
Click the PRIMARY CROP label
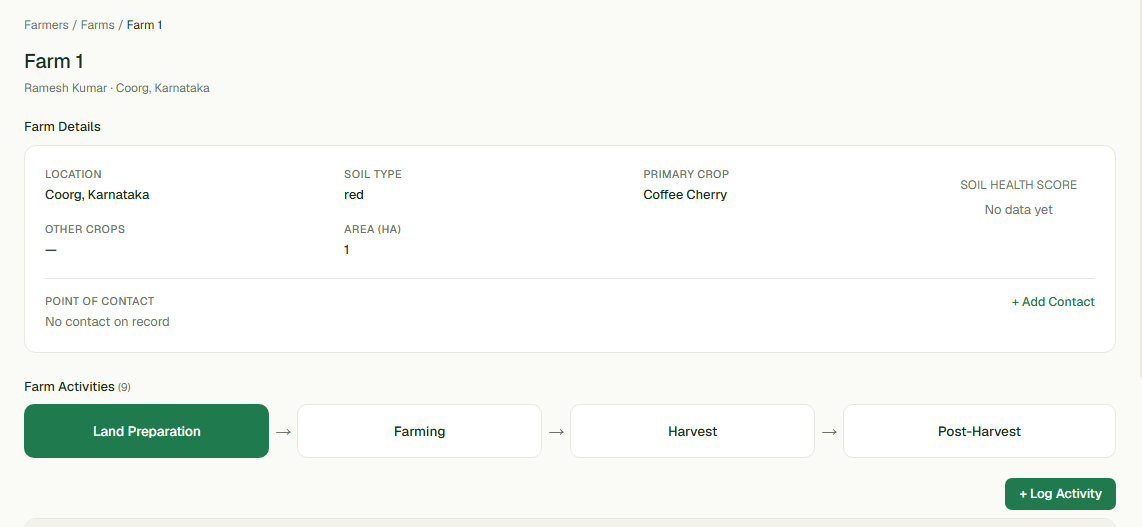tap(686, 175)
